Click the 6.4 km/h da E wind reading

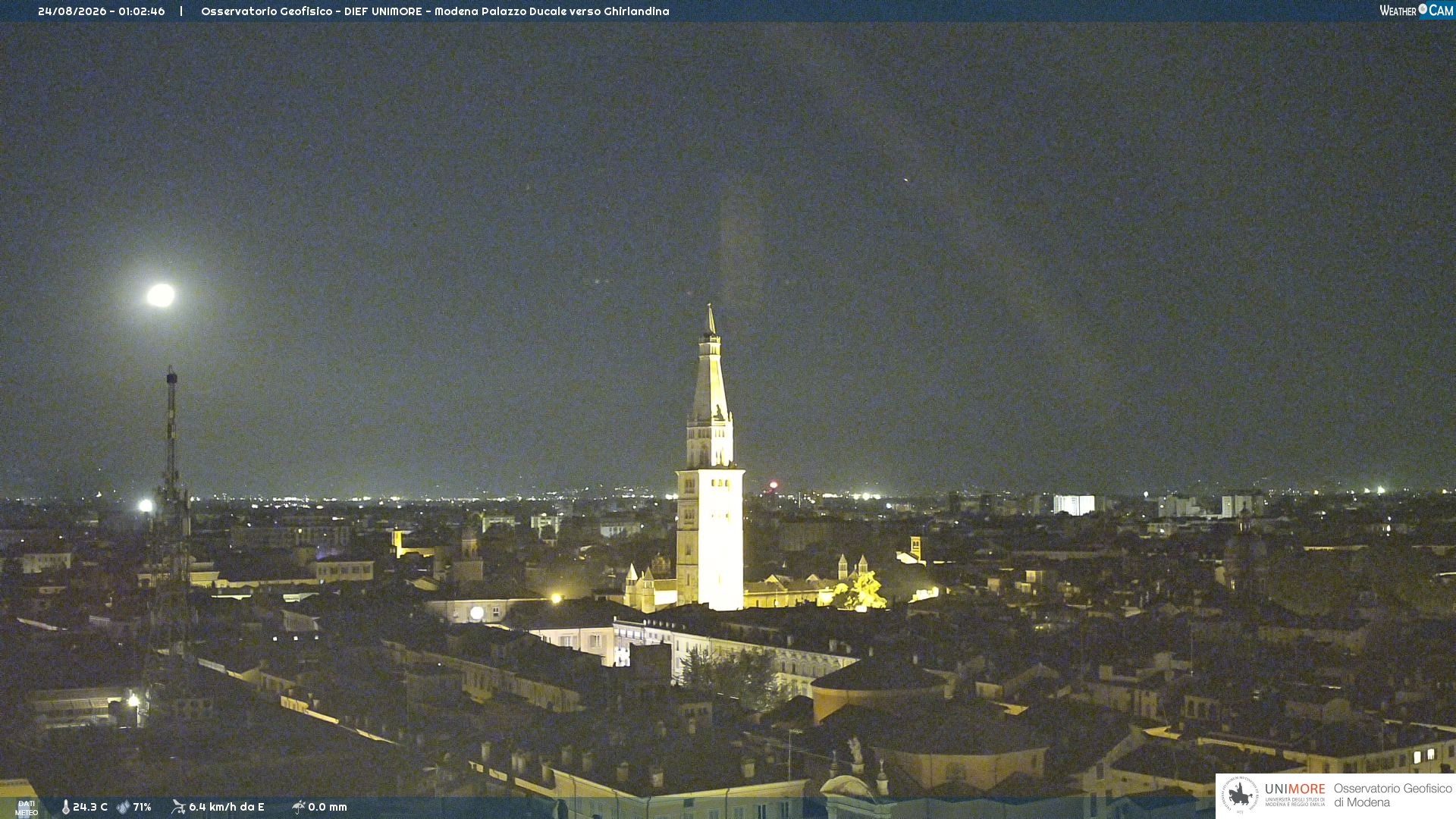click(x=227, y=807)
